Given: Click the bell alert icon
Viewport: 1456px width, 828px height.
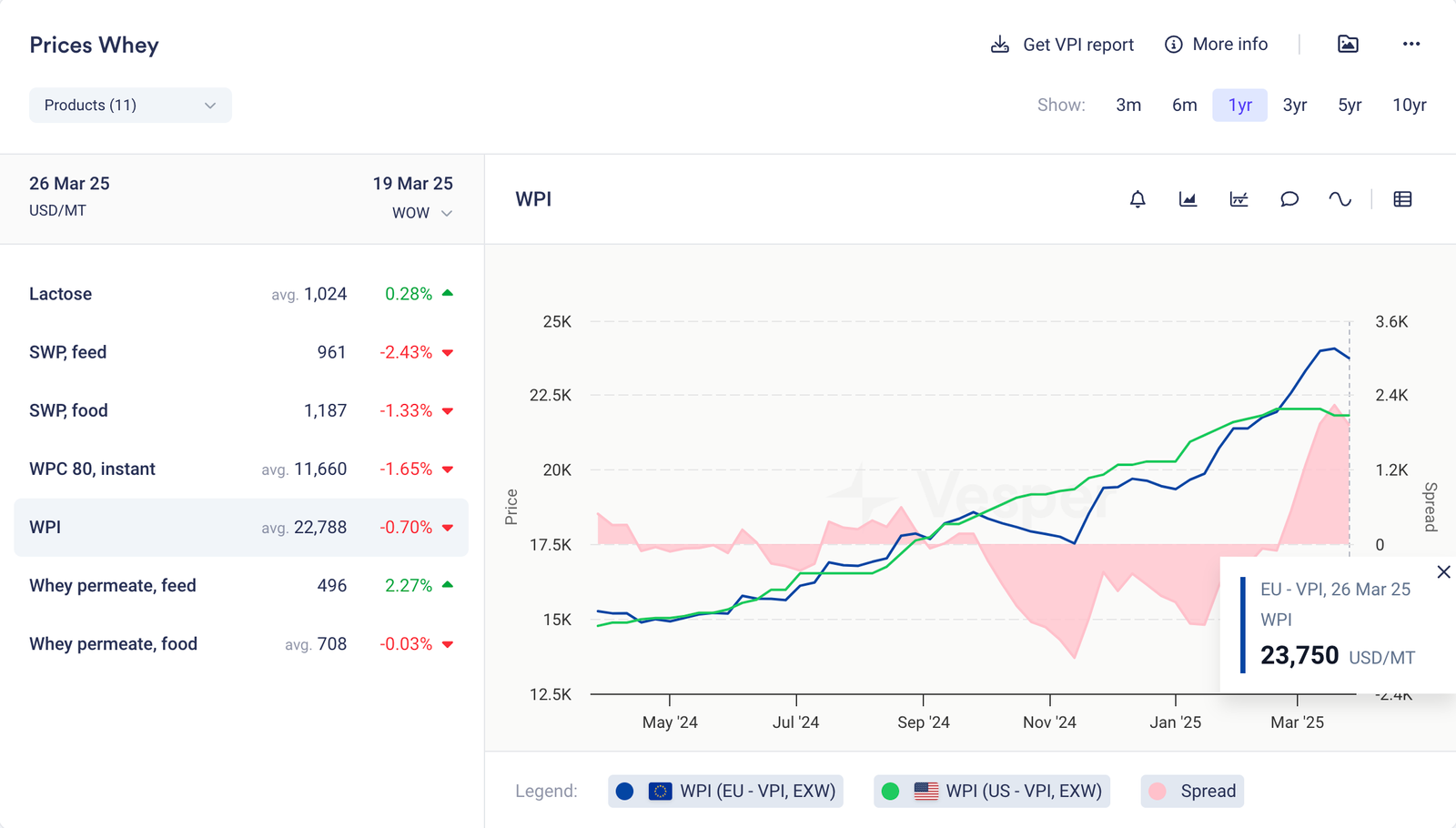Looking at the screenshot, I should [1137, 199].
